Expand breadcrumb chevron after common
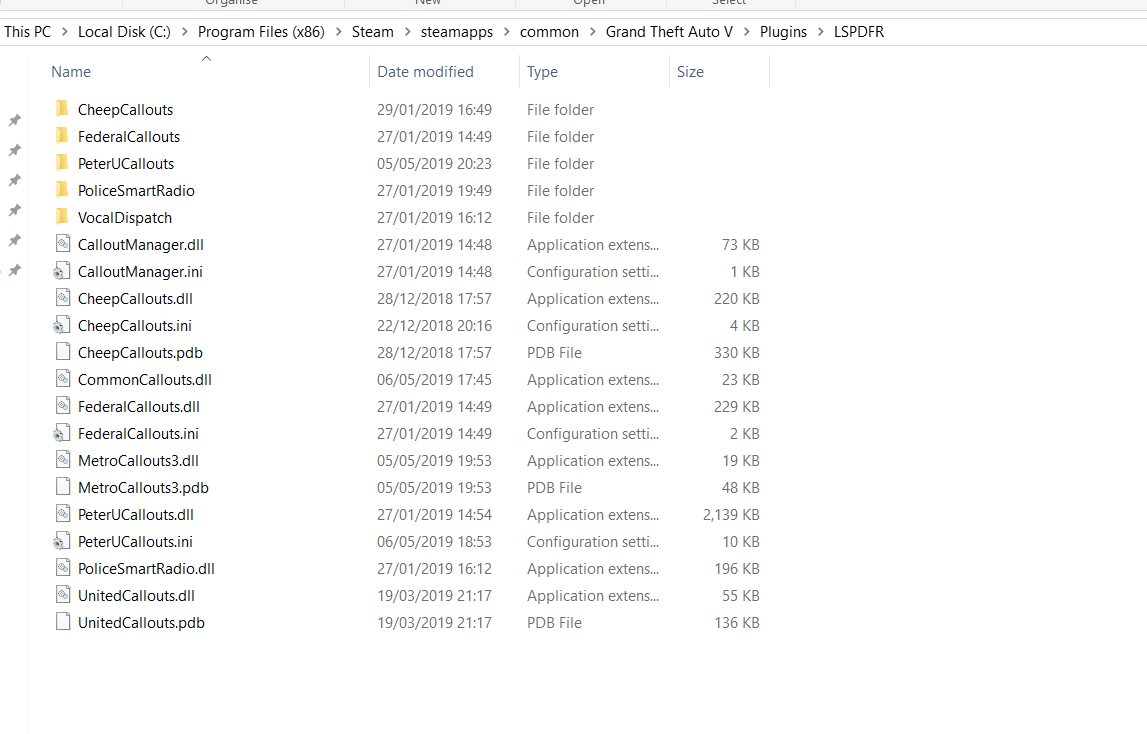Image resolution: width=1147 pixels, height=734 pixels. click(x=592, y=31)
